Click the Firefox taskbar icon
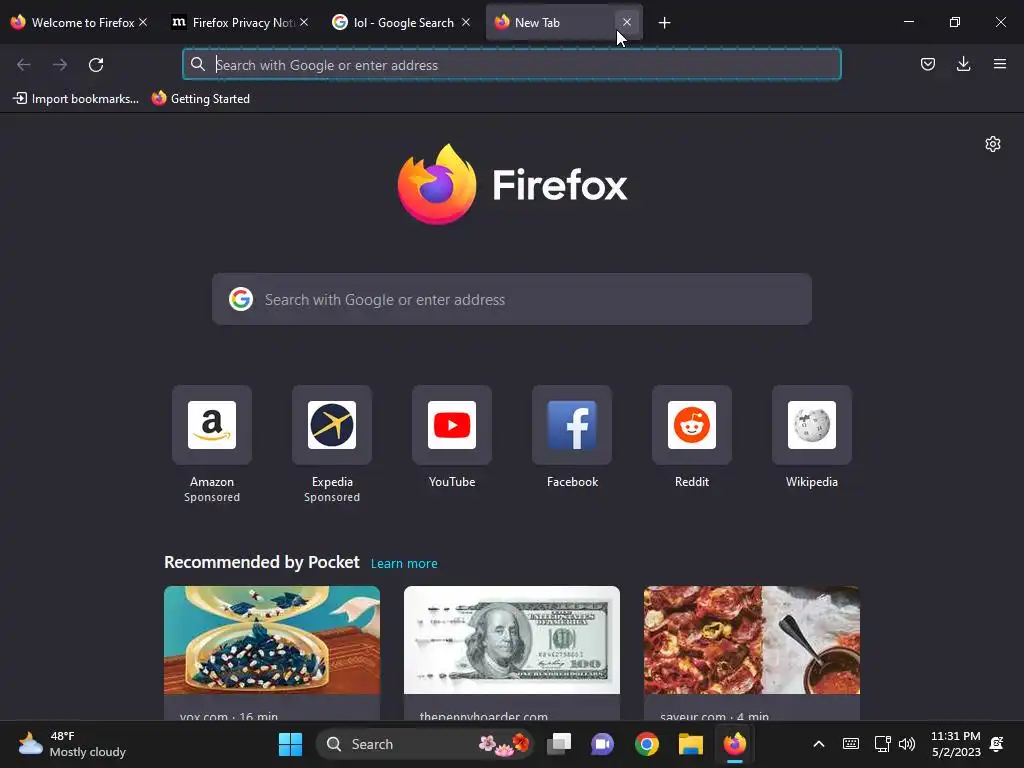Viewport: 1024px width, 768px height. click(735, 744)
